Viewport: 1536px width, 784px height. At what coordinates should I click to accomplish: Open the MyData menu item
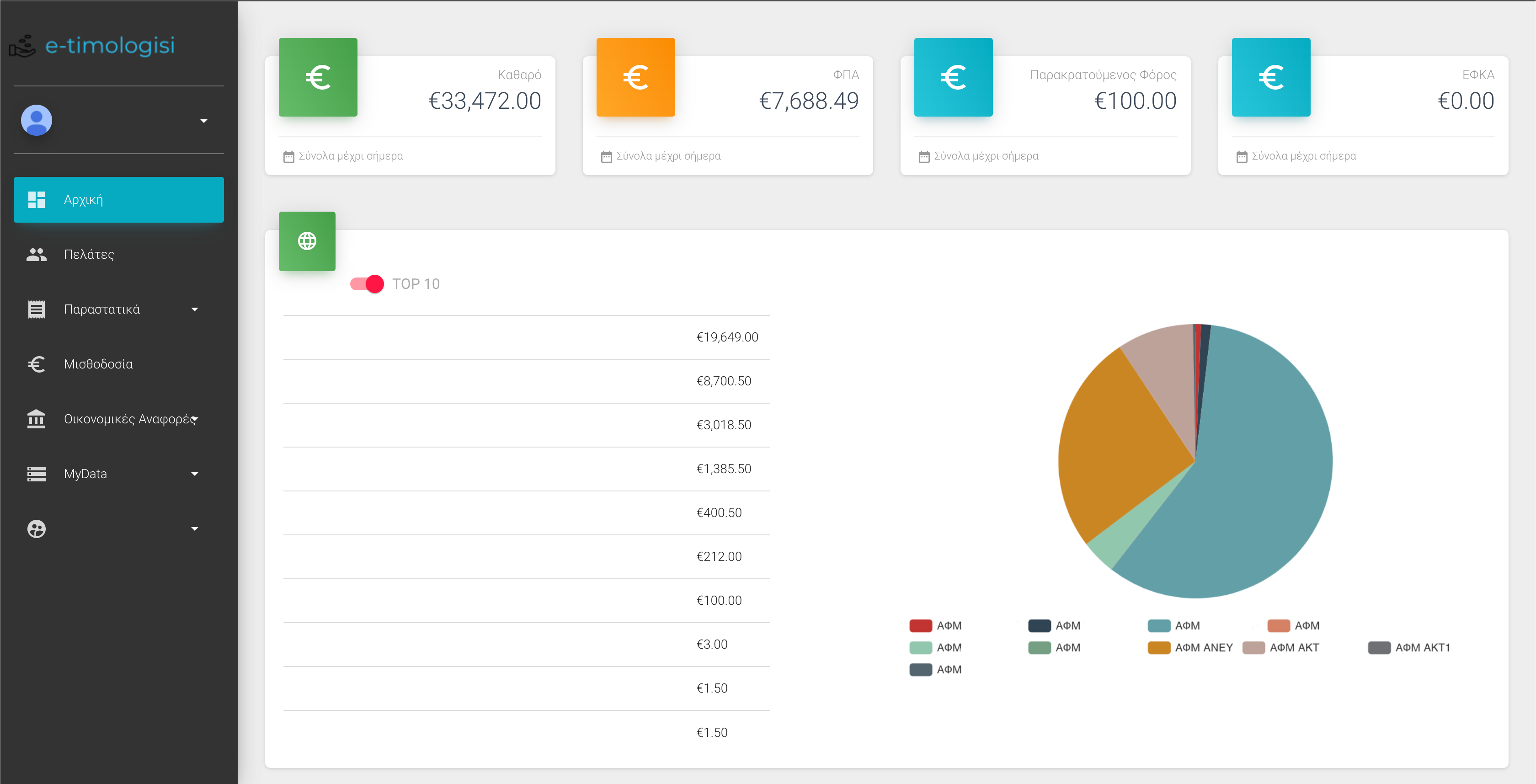(x=119, y=474)
